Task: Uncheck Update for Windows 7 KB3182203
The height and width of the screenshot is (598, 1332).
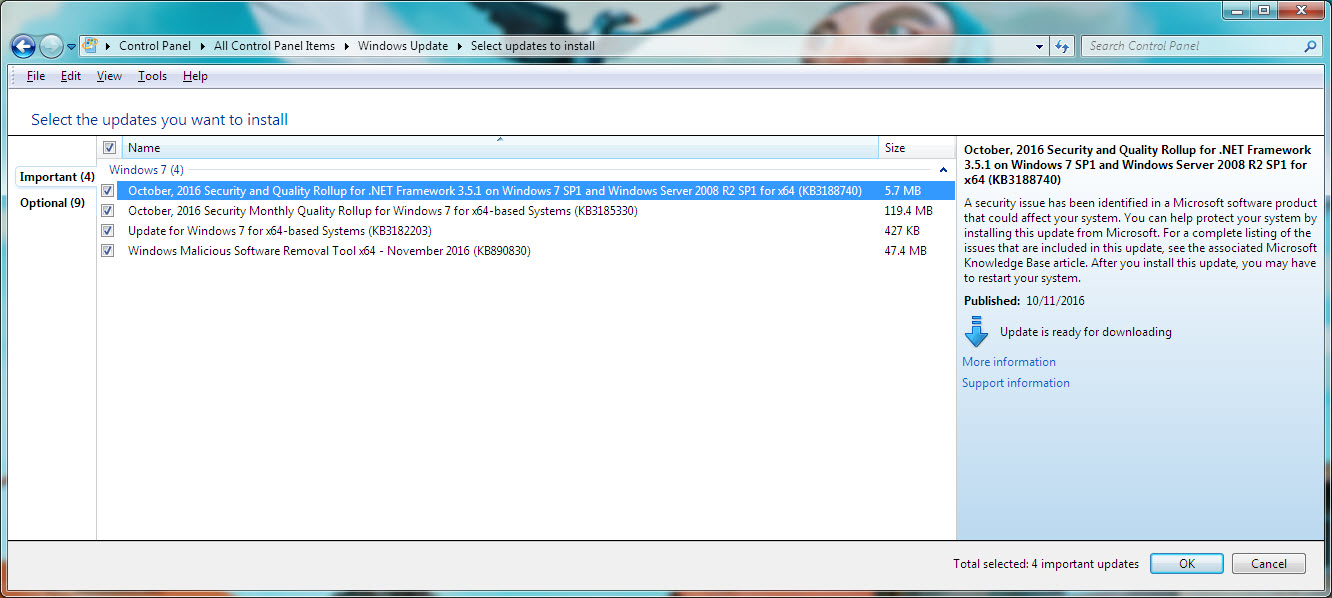Action: (108, 231)
